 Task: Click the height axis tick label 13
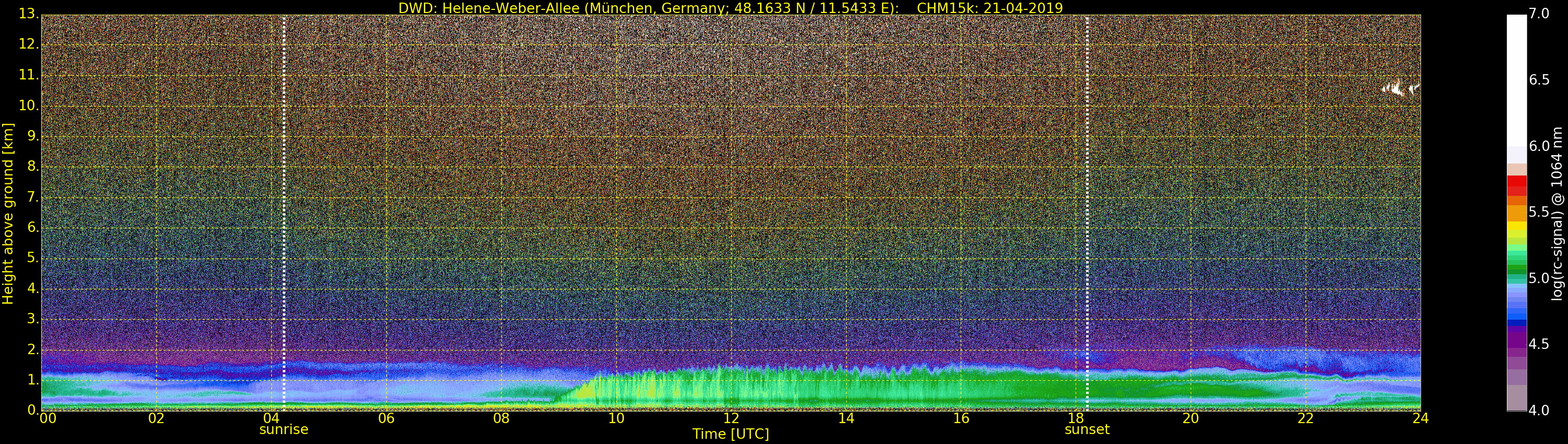[x=29, y=14]
